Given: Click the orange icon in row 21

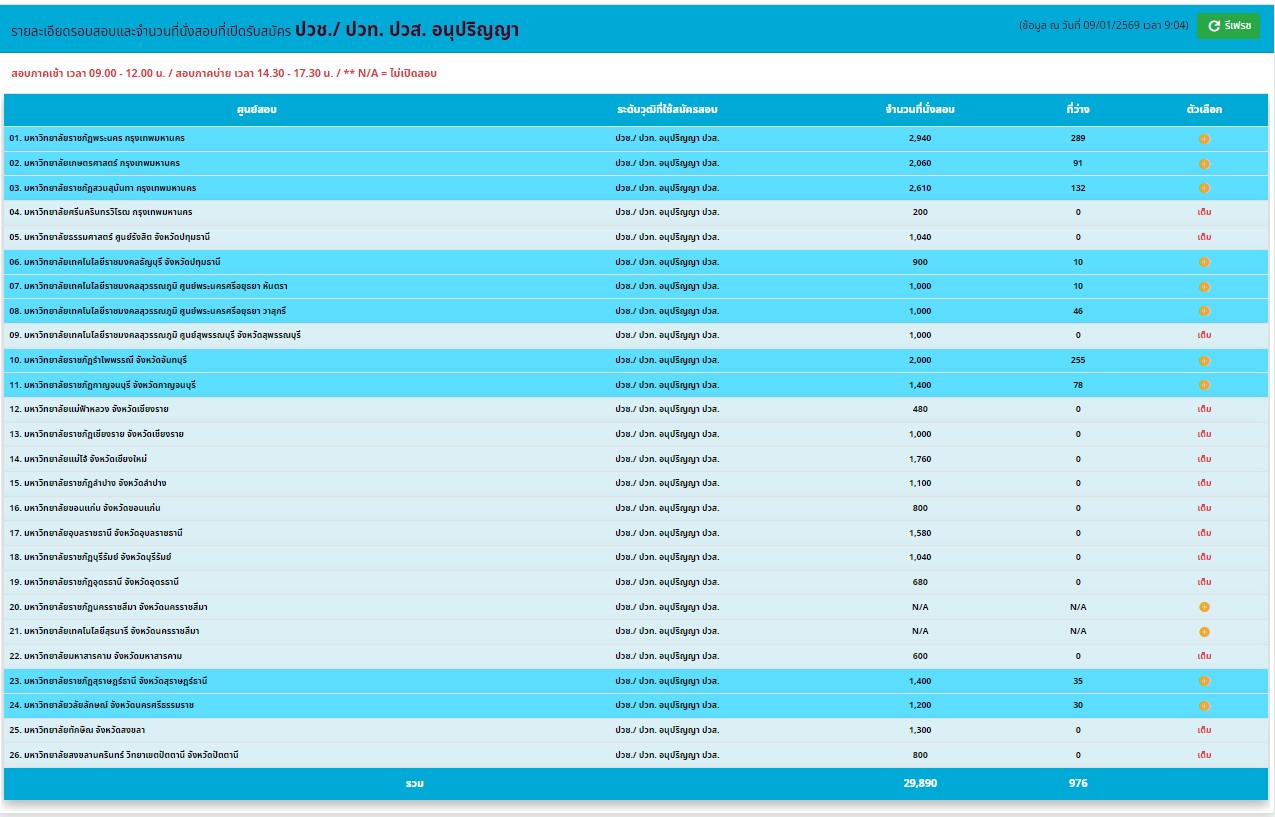Looking at the screenshot, I should (x=1204, y=632).
